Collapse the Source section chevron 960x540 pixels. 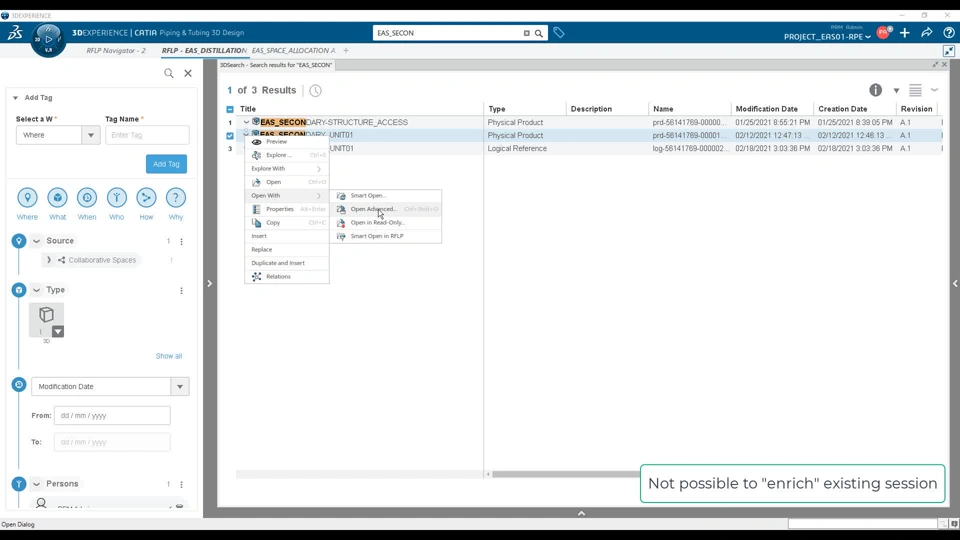pos(36,241)
